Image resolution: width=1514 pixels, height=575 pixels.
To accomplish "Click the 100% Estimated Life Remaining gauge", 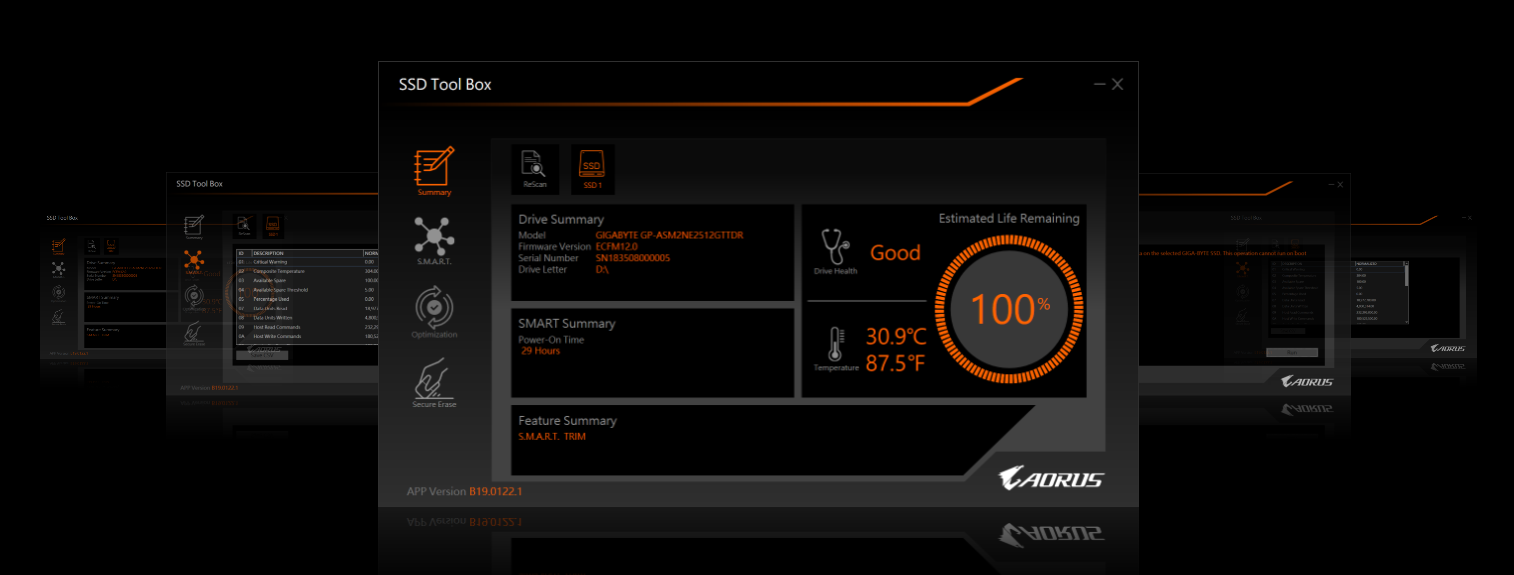I will [1009, 310].
